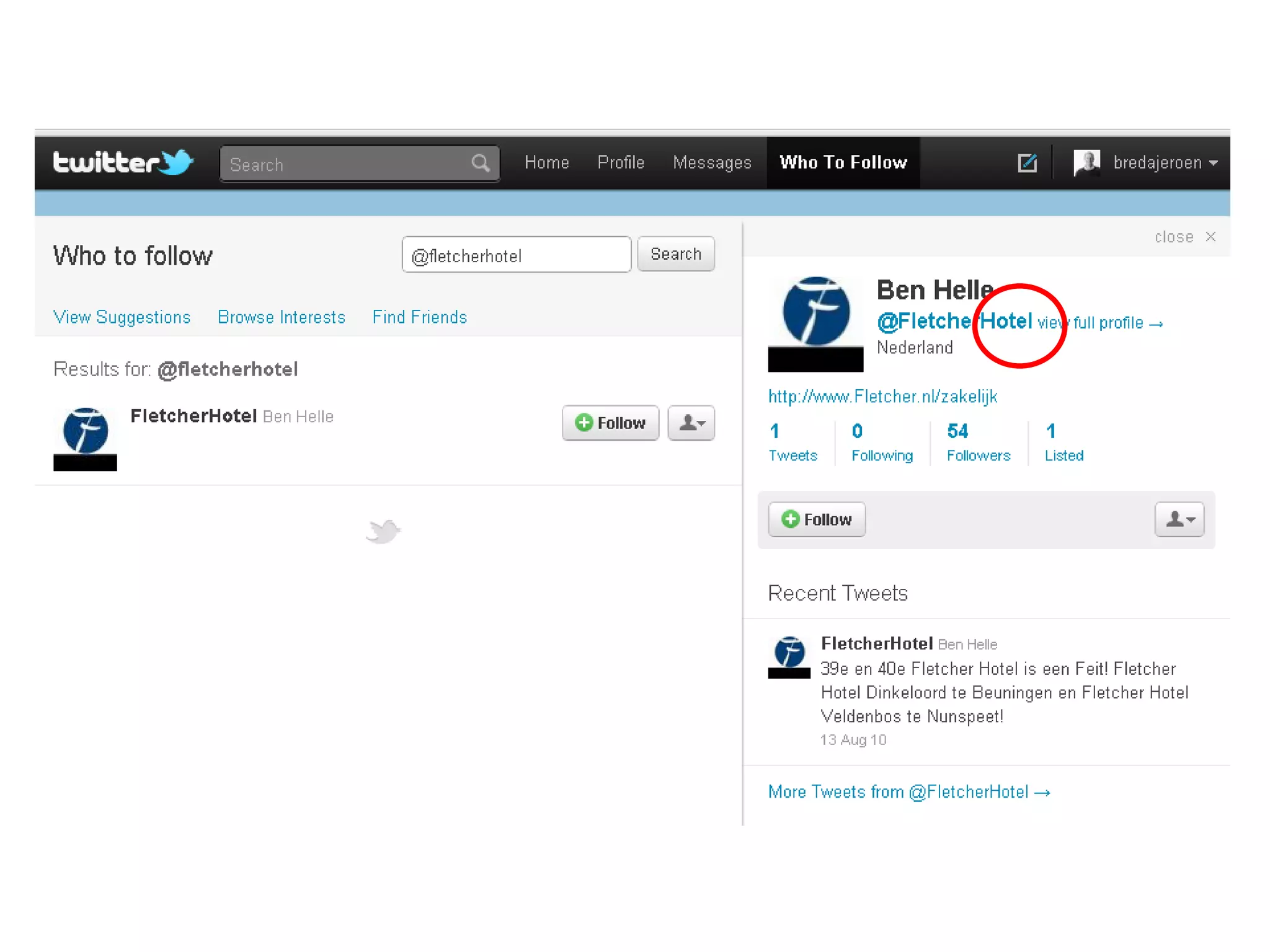Viewport: 1270px width, 952px height.
Task: Click the magnifier icon in top search bar
Action: pyautogui.click(x=481, y=164)
